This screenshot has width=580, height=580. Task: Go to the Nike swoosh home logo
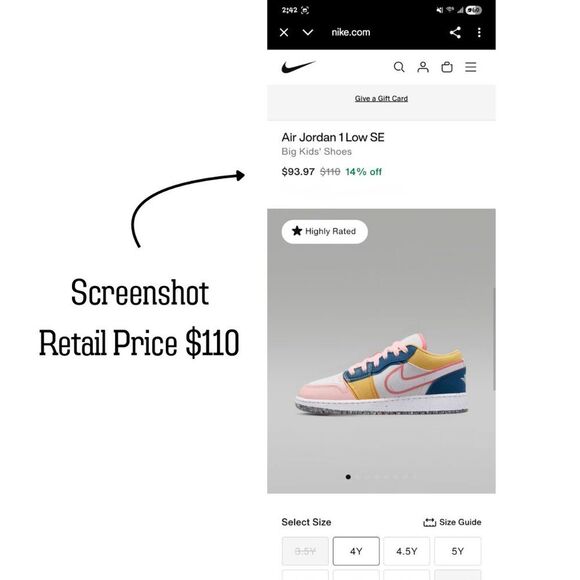click(x=298, y=67)
